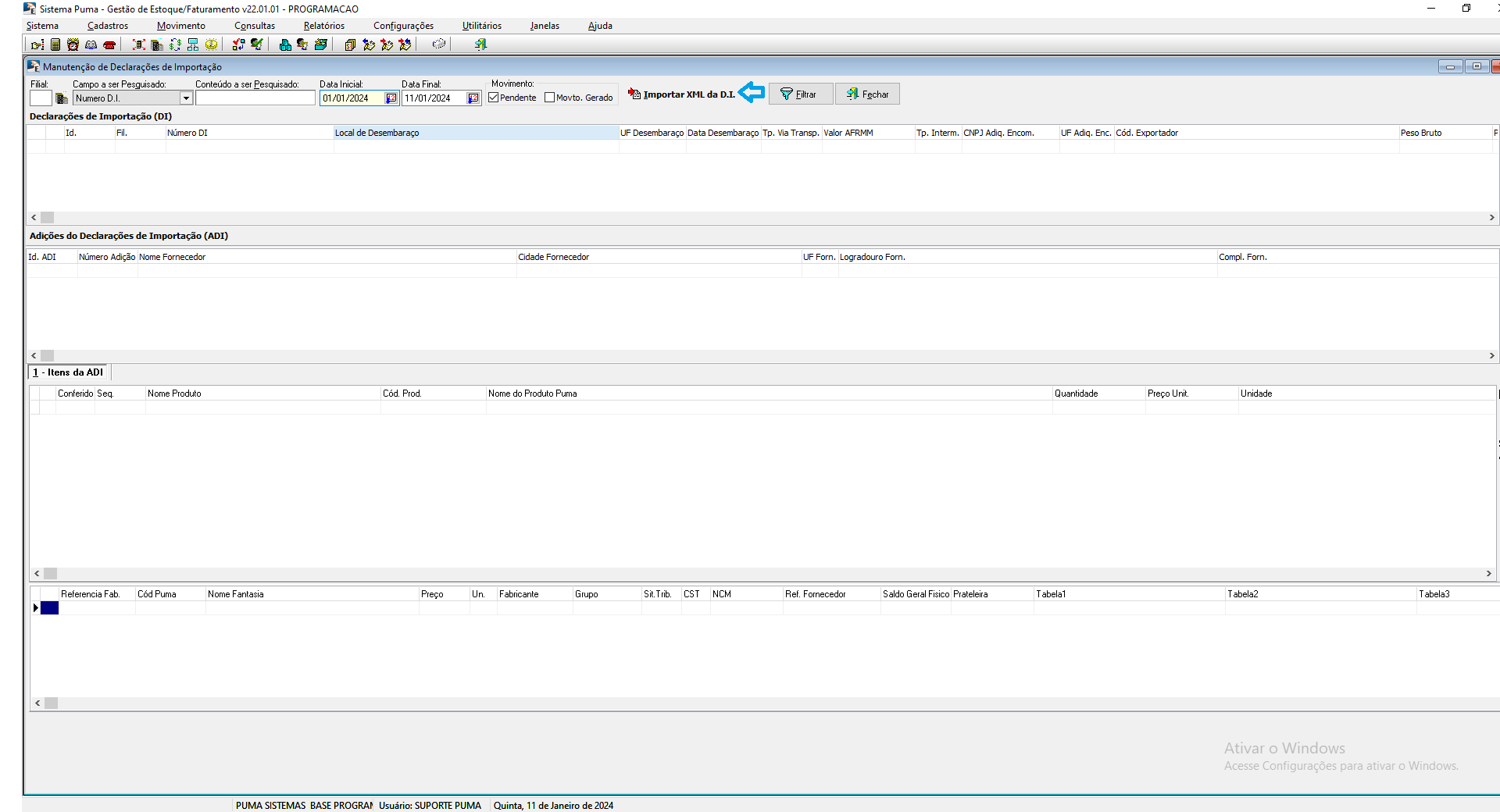Screen dimensions: 1500x812
Task: Click Importar XML da D.I. button
Action: coord(681,94)
